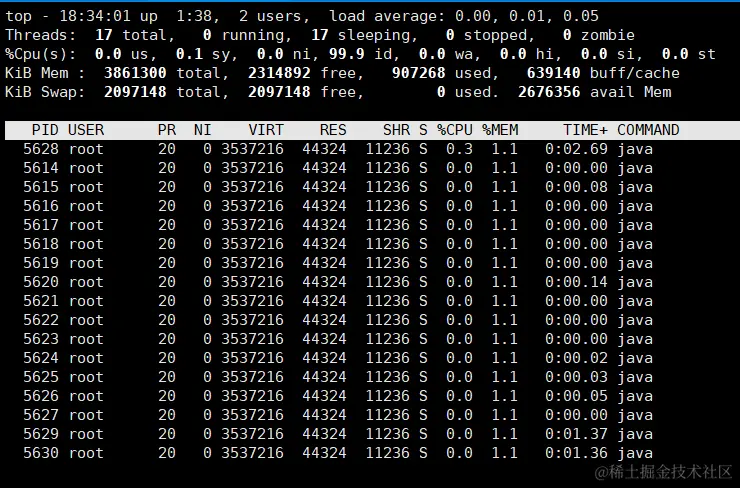Image resolution: width=740 pixels, height=488 pixels.
Task: Click the '0 zombie' count
Action: tap(599, 35)
